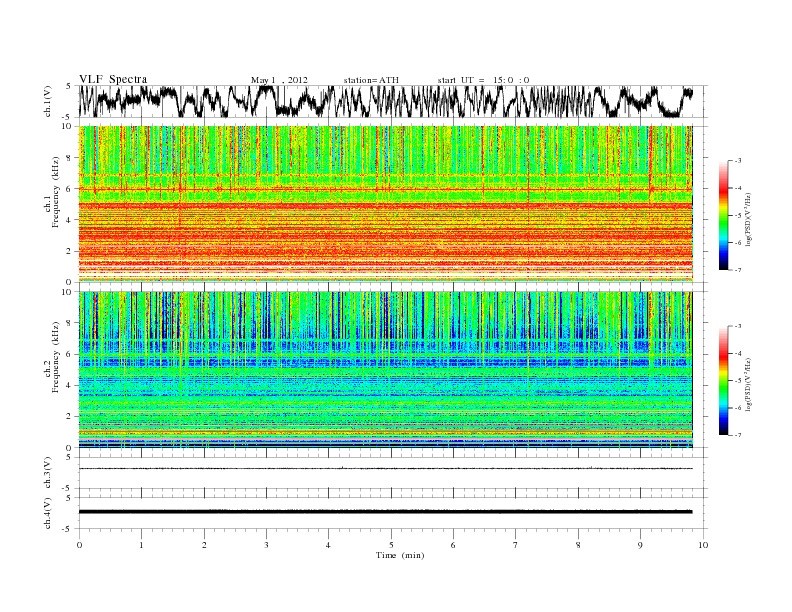
Task: Click the "6" kHz tick on ch.1 spectrogram
Action: [69, 189]
